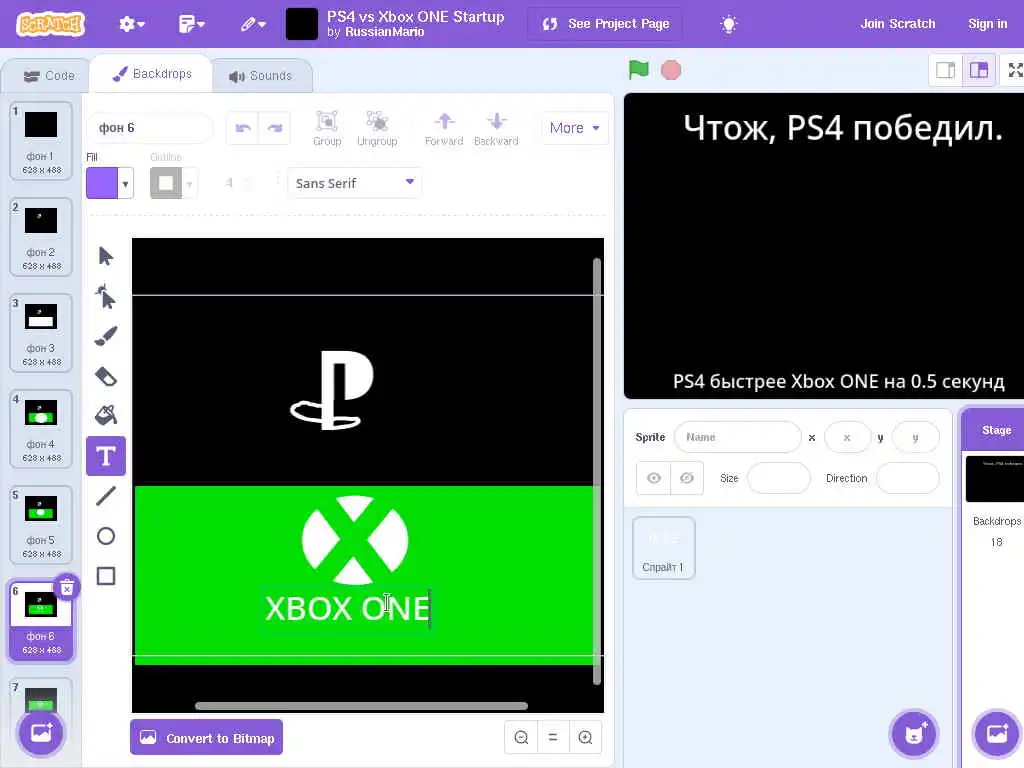Image resolution: width=1024 pixels, height=768 pixels.
Task: Click the Sprite Name field
Action: click(737, 437)
